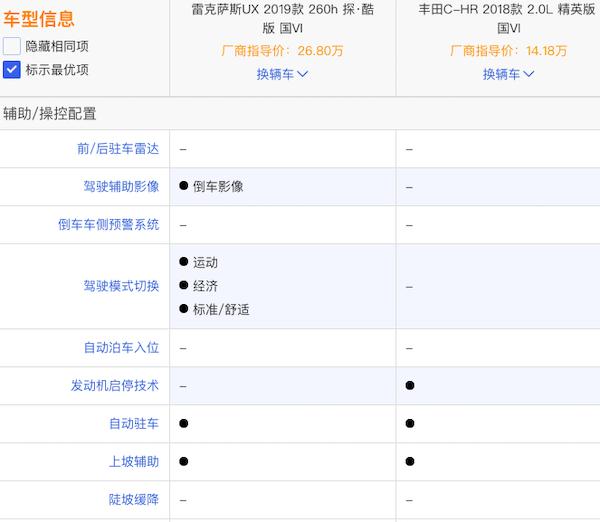Select the 倒车影像 value in the Lexus column

pos(218,186)
